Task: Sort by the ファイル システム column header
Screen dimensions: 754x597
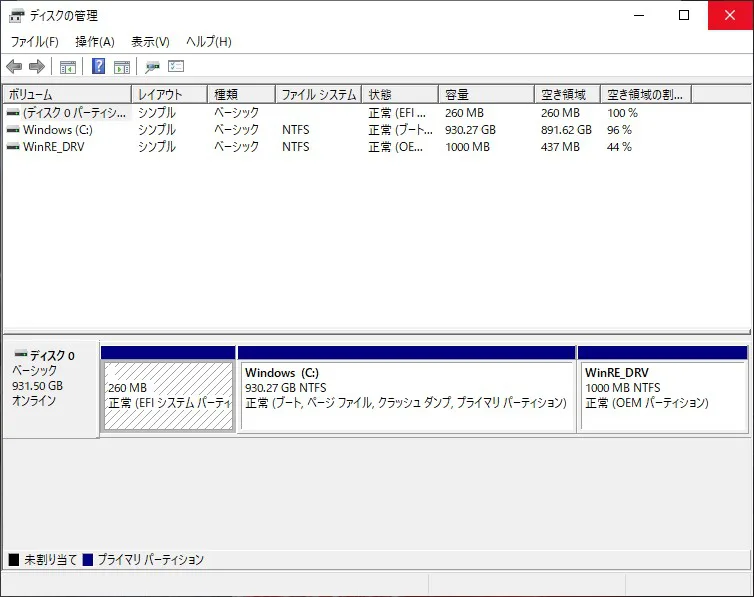Action: point(318,94)
